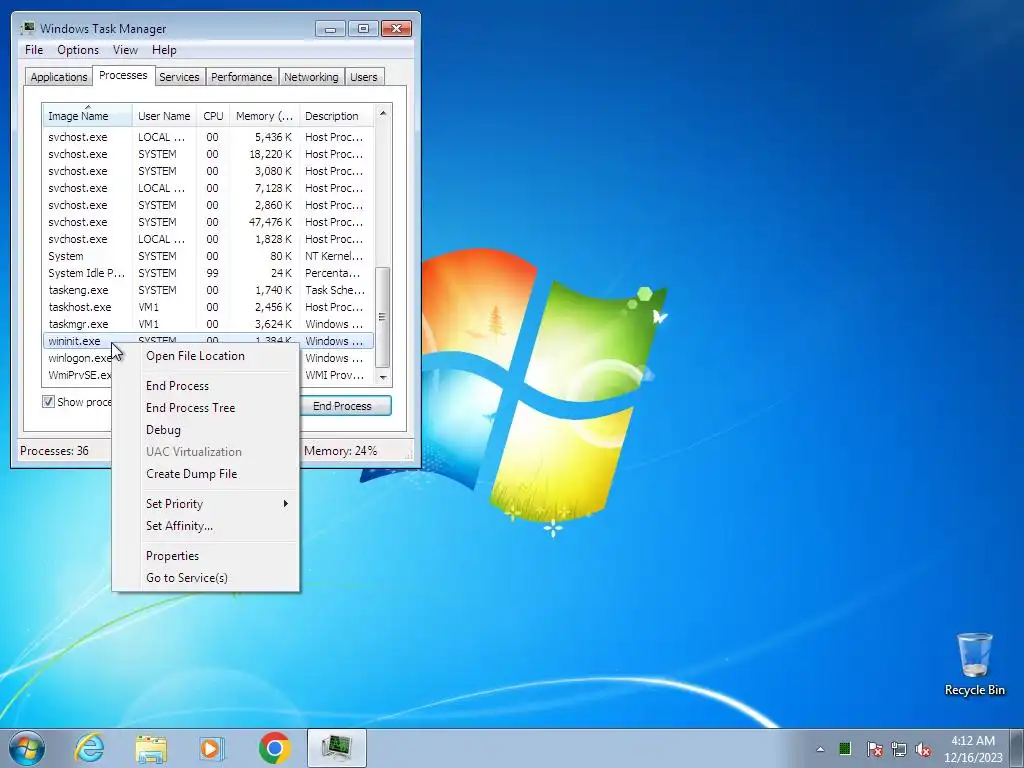Open the File menu
1024x768 pixels.
tap(34, 50)
